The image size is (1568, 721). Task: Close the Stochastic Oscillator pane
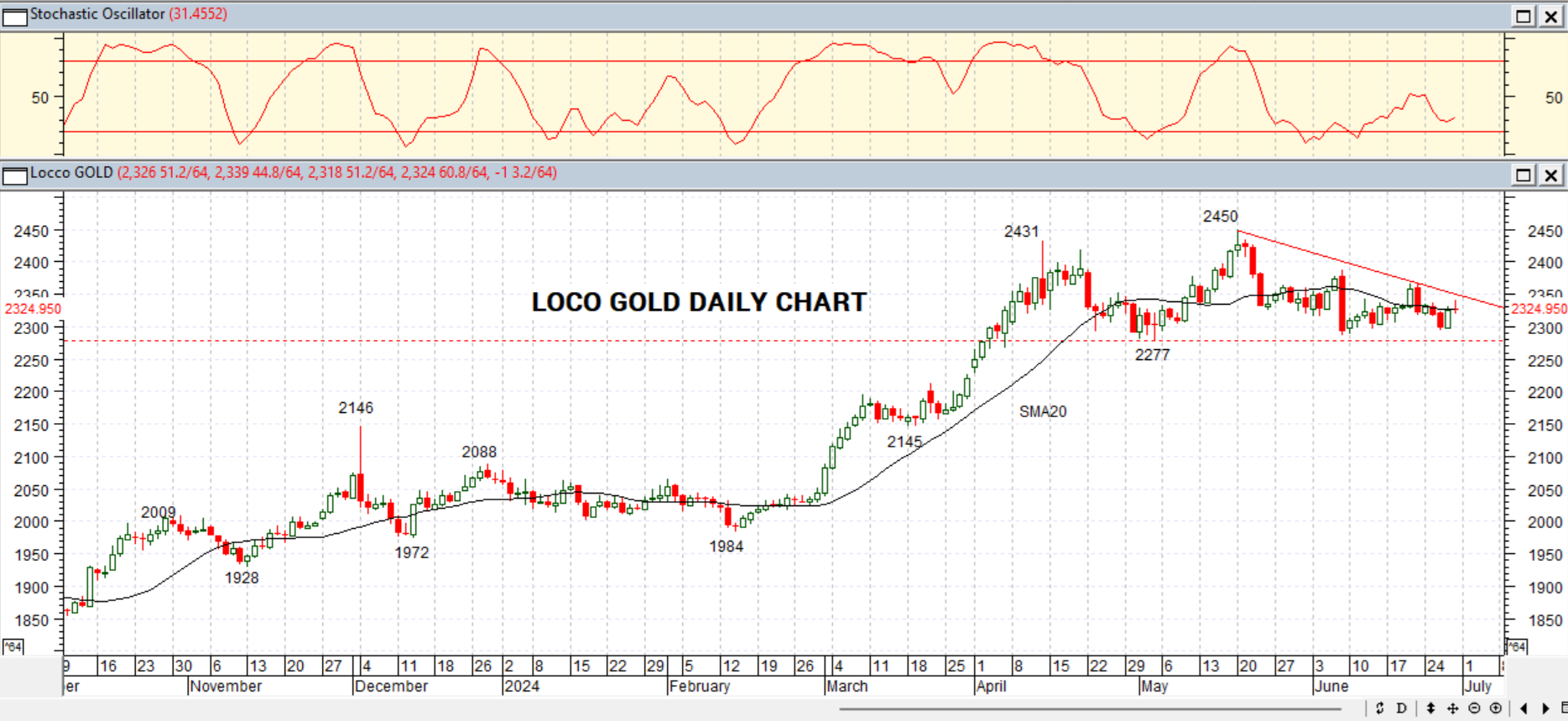click(1551, 16)
